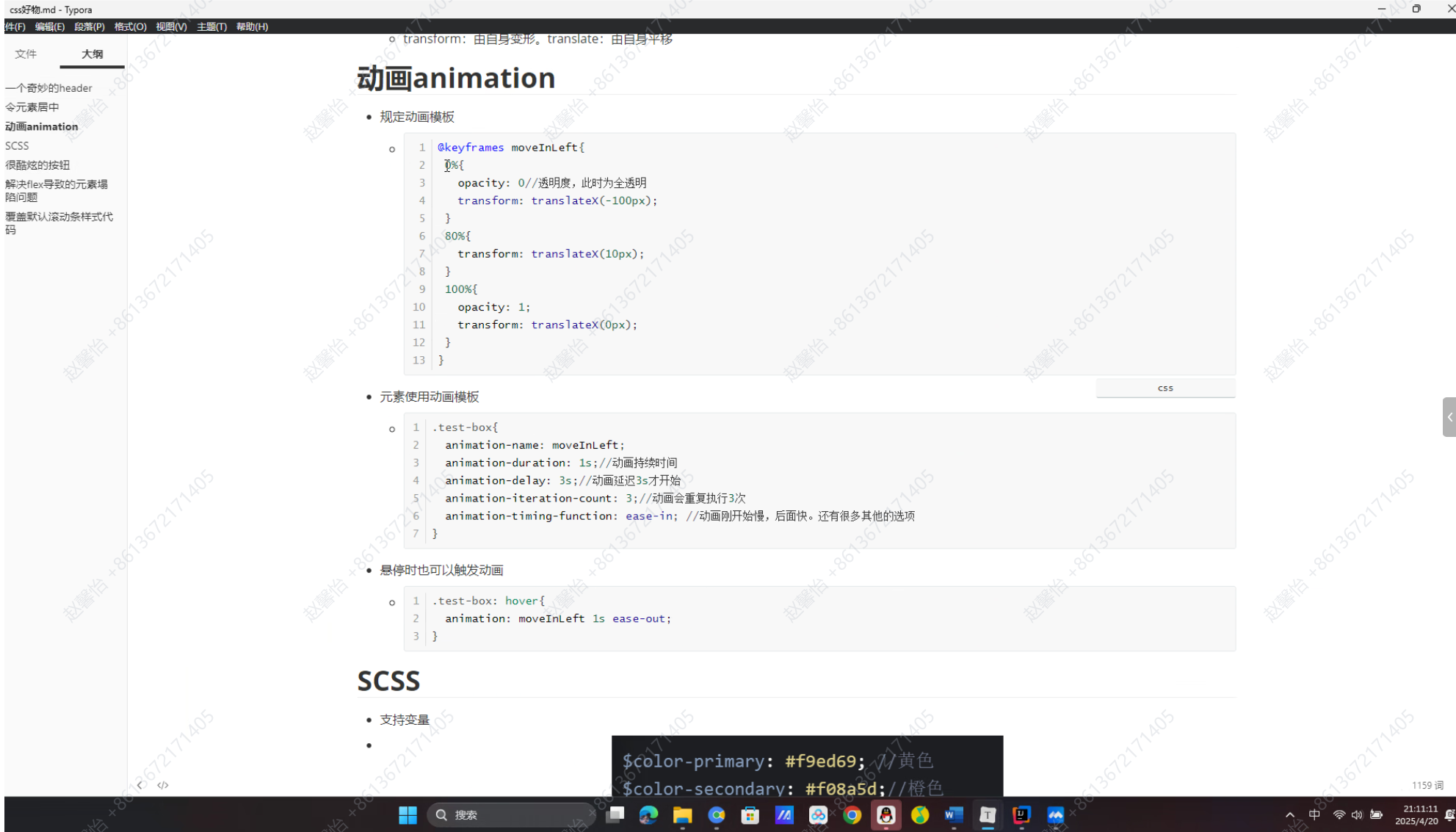Click the 1159 词 word count

[1427, 785]
